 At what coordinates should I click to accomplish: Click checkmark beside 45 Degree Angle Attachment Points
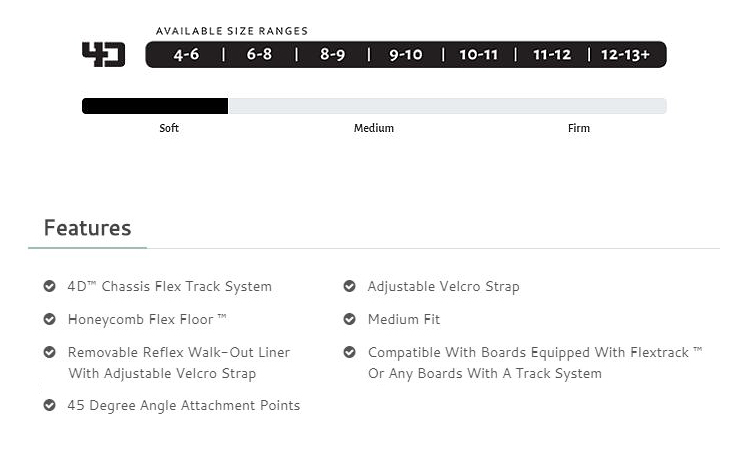(x=49, y=405)
